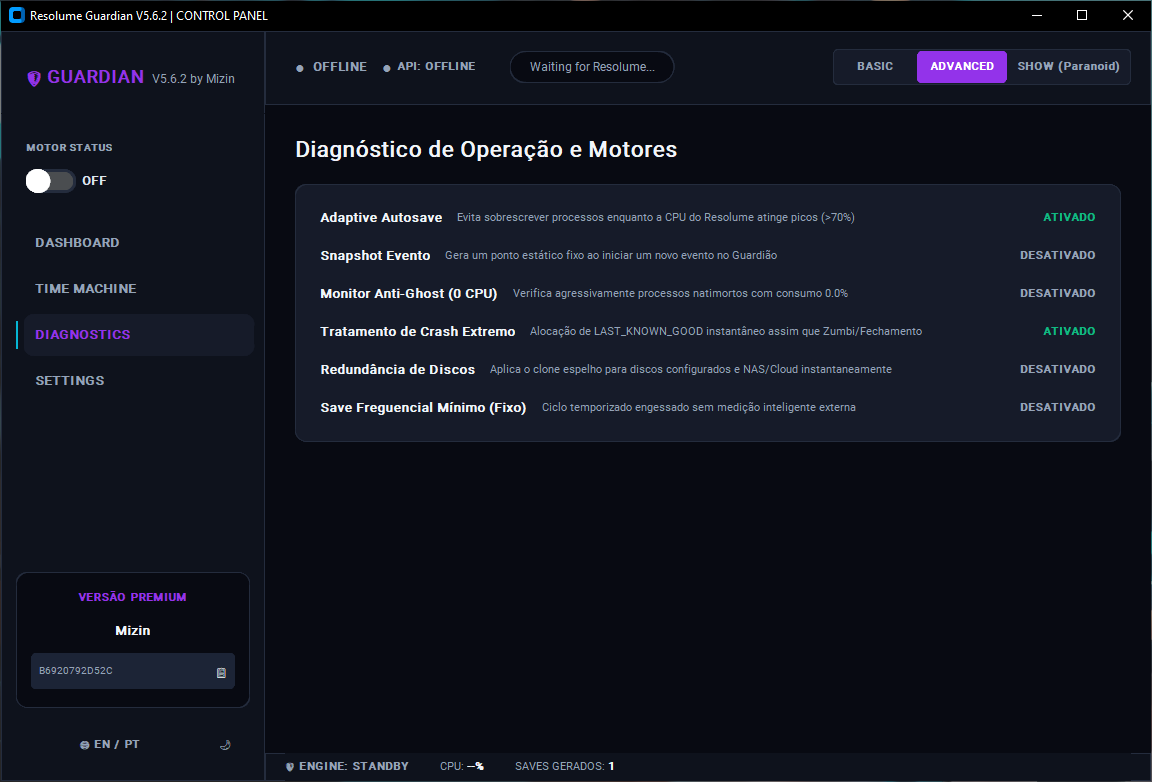
Task: Click the shield icon beside ENGINE: STANDBY
Action: pyautogui.click(x=289, y=767)
